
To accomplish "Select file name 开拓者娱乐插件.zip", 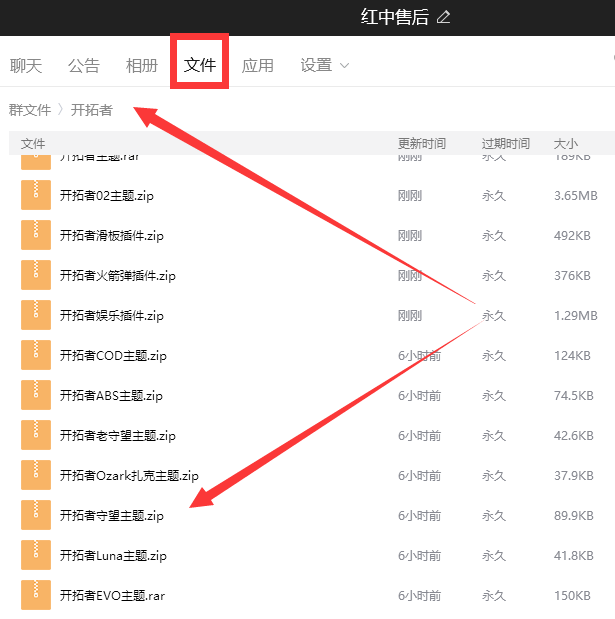I will click(x=112, y=315).
